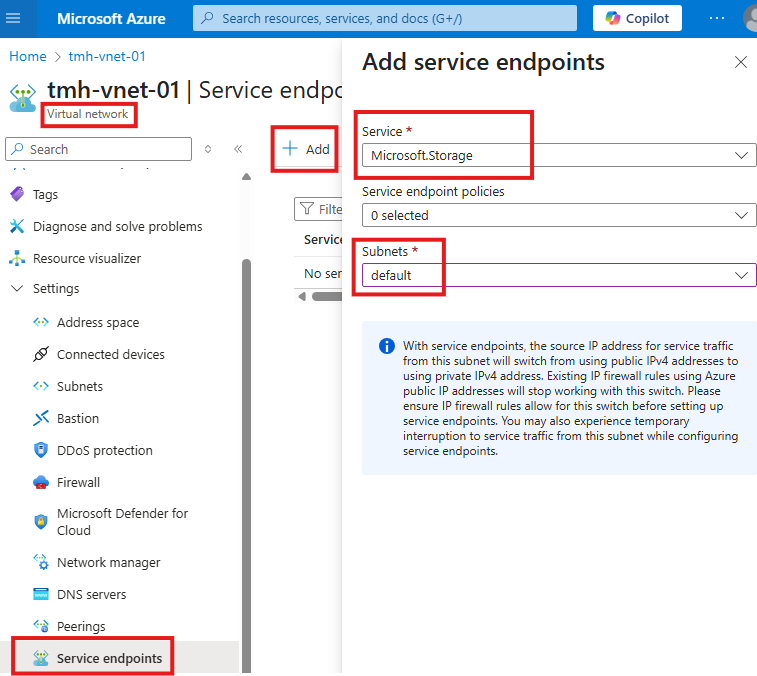Open the Service endpoint policies dropdown
Screen dimensions: 757x676
(x=559, y=215)
